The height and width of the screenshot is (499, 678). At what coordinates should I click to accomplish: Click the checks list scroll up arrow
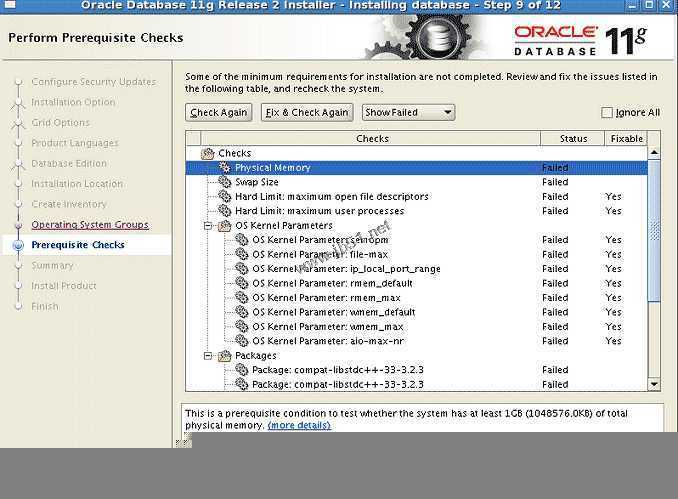point(654,152)
